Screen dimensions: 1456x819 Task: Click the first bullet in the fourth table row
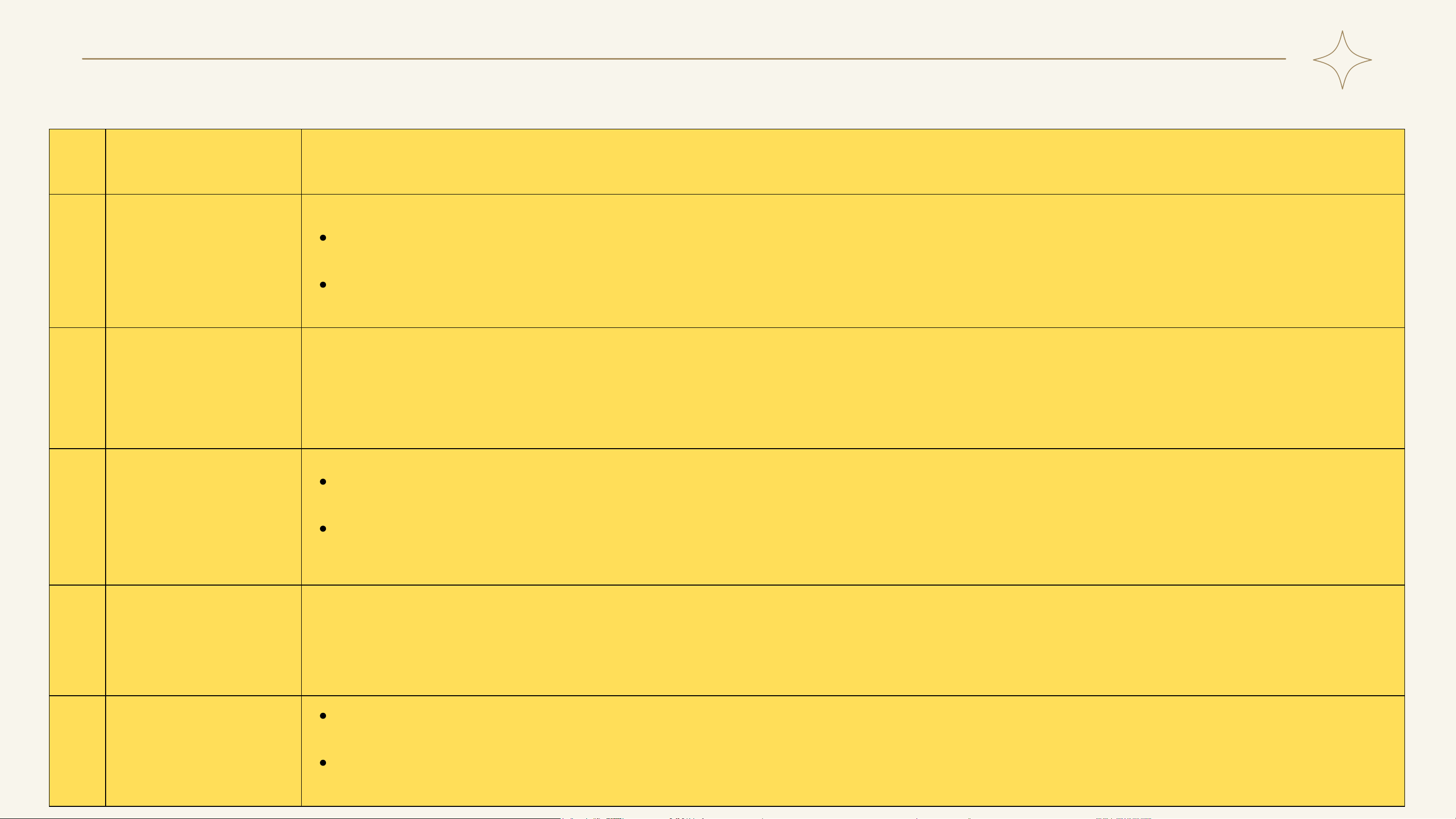[323, 482]
